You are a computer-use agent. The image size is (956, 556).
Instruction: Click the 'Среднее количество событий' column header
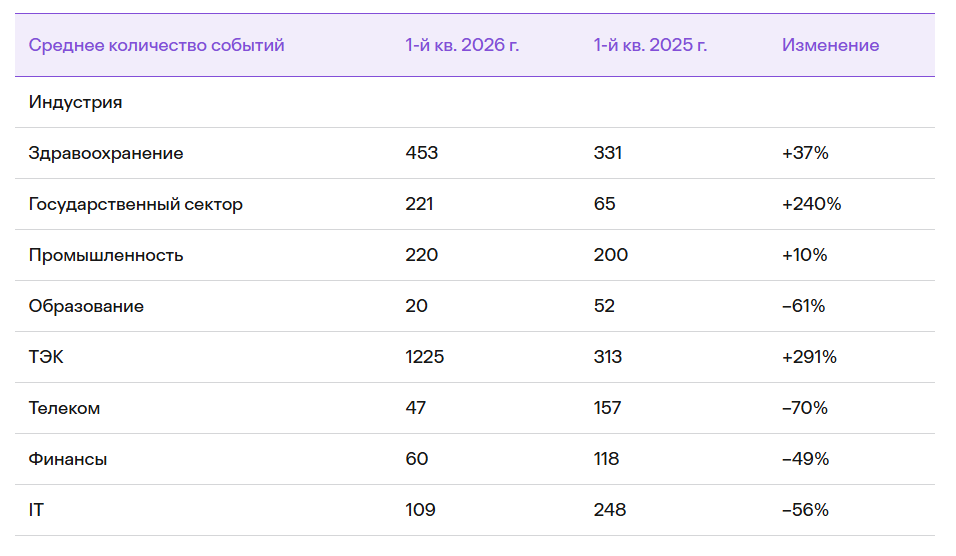[156, 45]
